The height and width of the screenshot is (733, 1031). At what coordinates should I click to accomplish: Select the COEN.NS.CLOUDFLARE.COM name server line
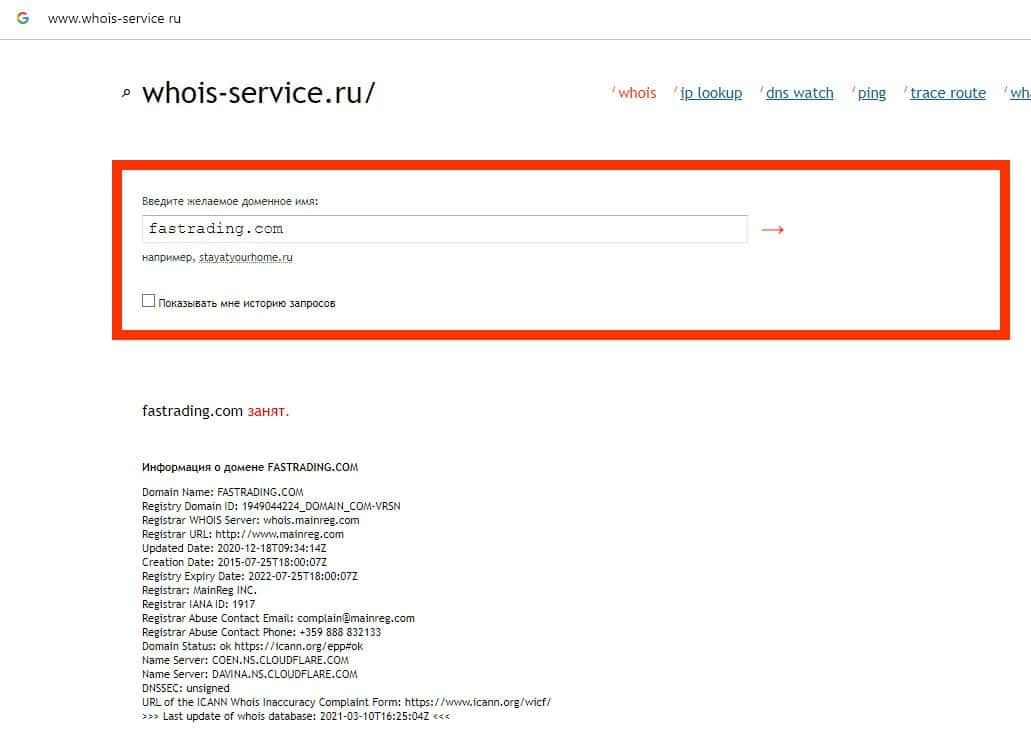click(x=245, y=660)
